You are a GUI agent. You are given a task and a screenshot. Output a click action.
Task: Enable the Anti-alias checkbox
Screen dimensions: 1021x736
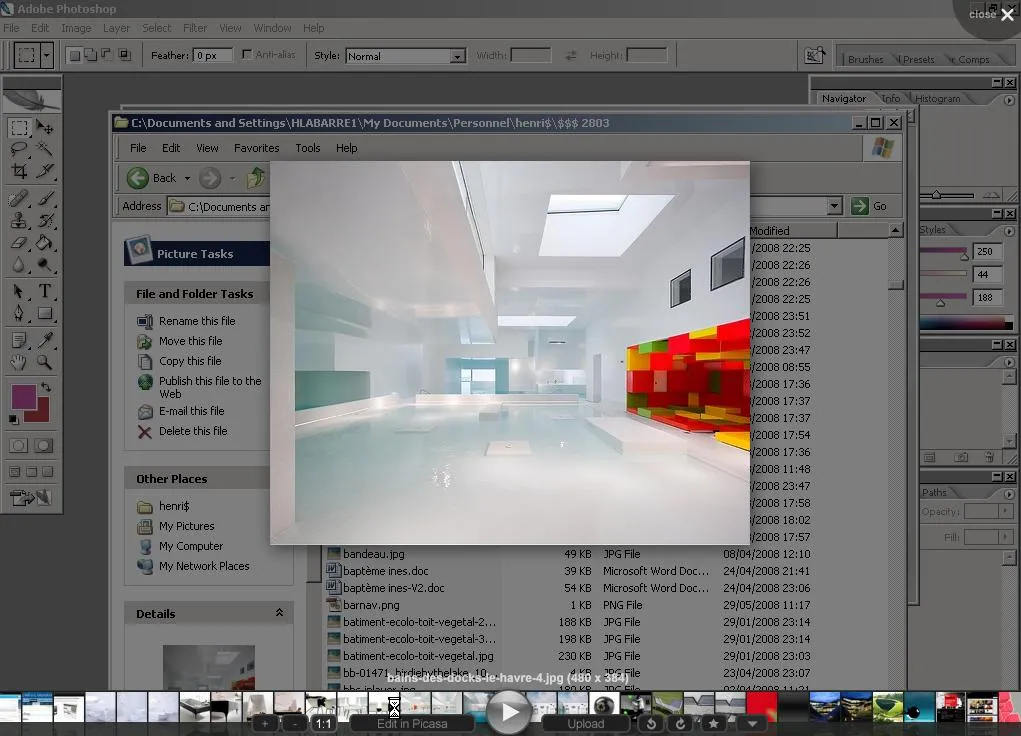247,55
